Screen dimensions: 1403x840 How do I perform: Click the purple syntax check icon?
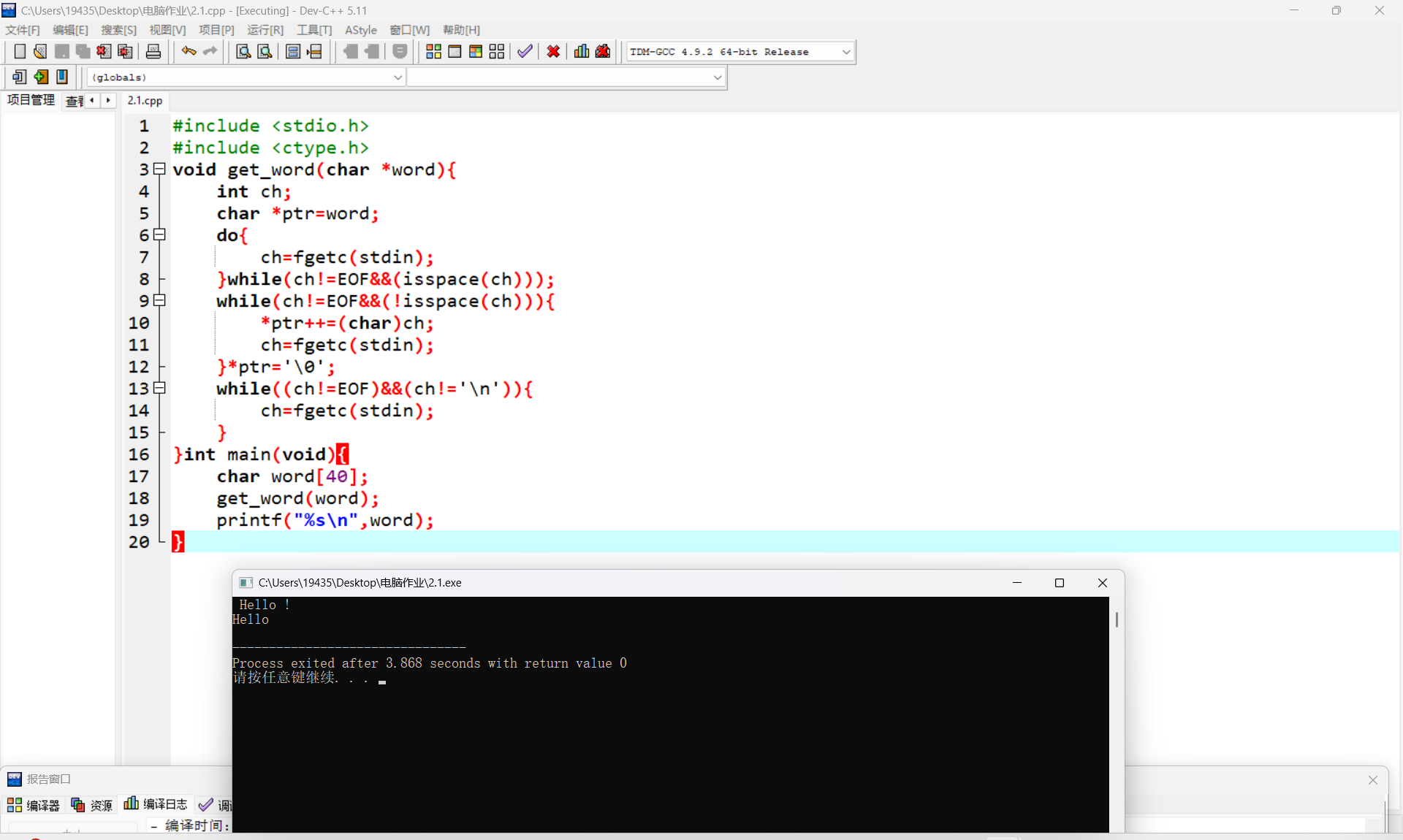coord(525,51)
